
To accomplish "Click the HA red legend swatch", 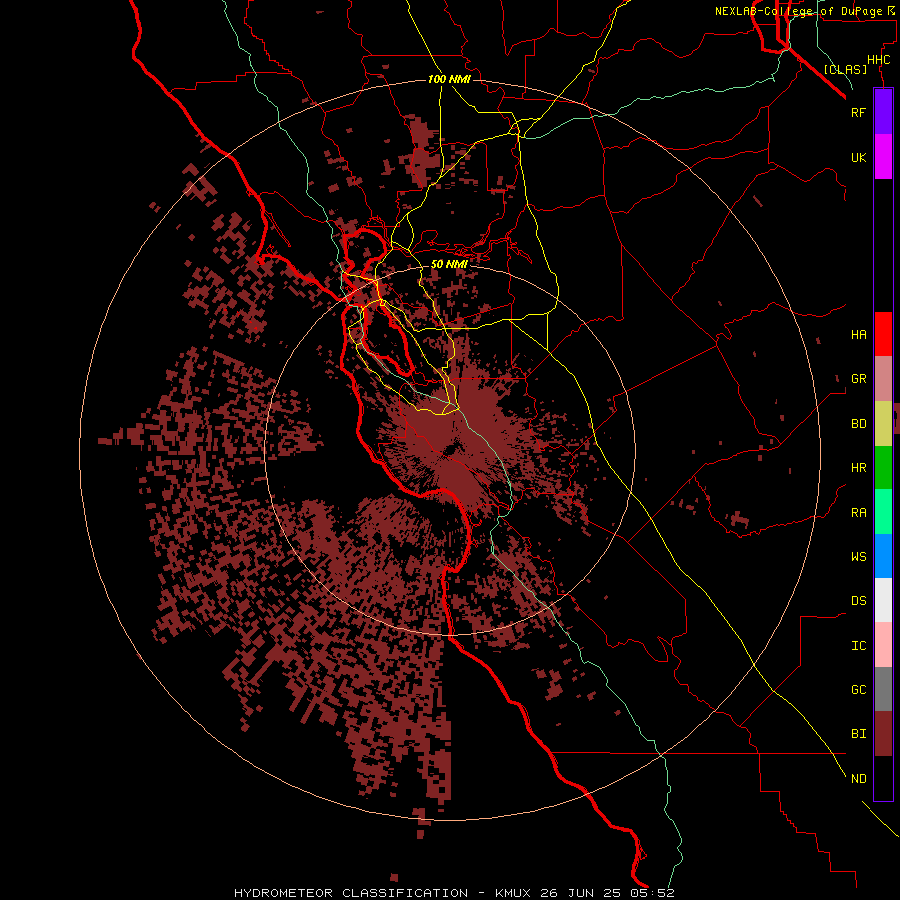I will tap(883, 334).
